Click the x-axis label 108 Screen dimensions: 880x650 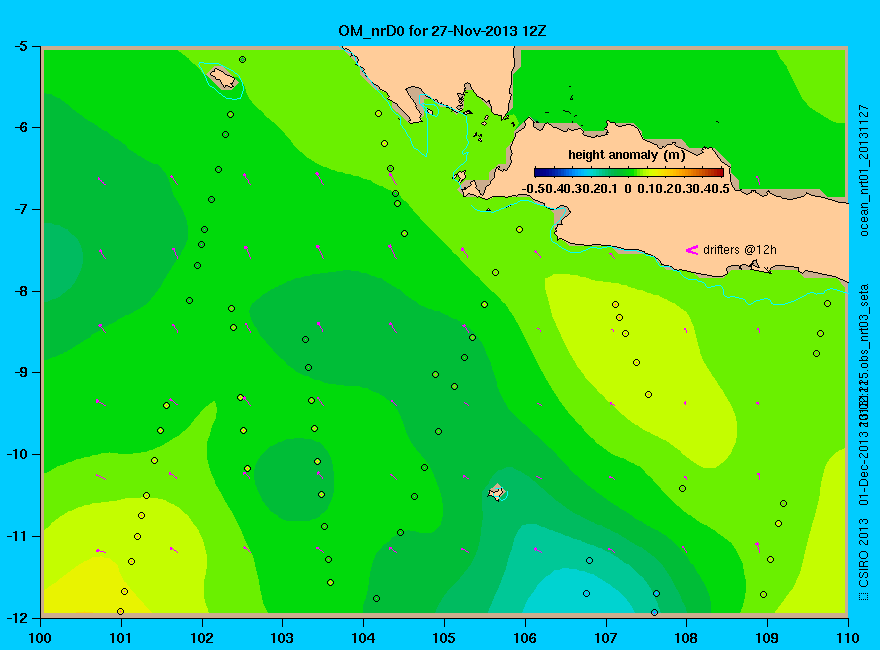pyautogui.click(x=686, y=638)
